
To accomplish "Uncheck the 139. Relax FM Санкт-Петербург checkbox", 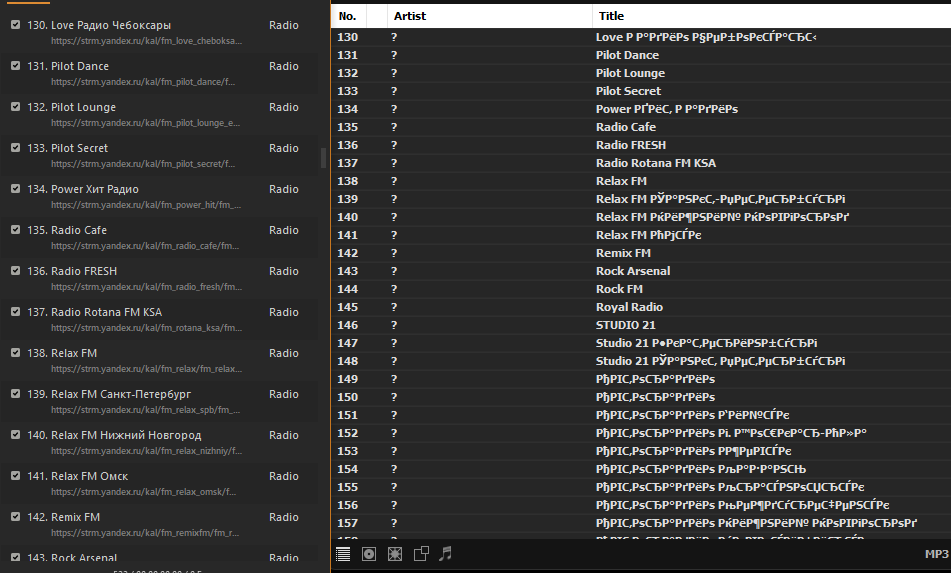I will pyautogui.click(x=16, y=394).
